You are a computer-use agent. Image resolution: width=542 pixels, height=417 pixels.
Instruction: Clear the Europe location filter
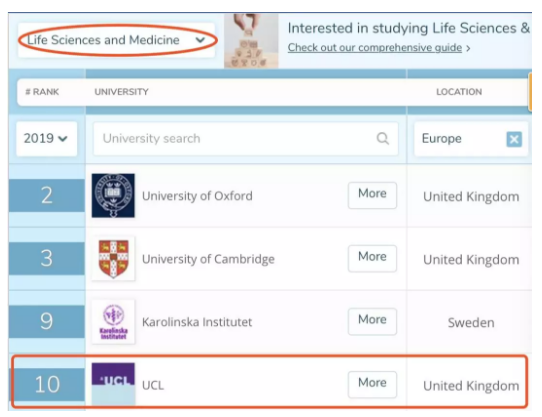514,139
